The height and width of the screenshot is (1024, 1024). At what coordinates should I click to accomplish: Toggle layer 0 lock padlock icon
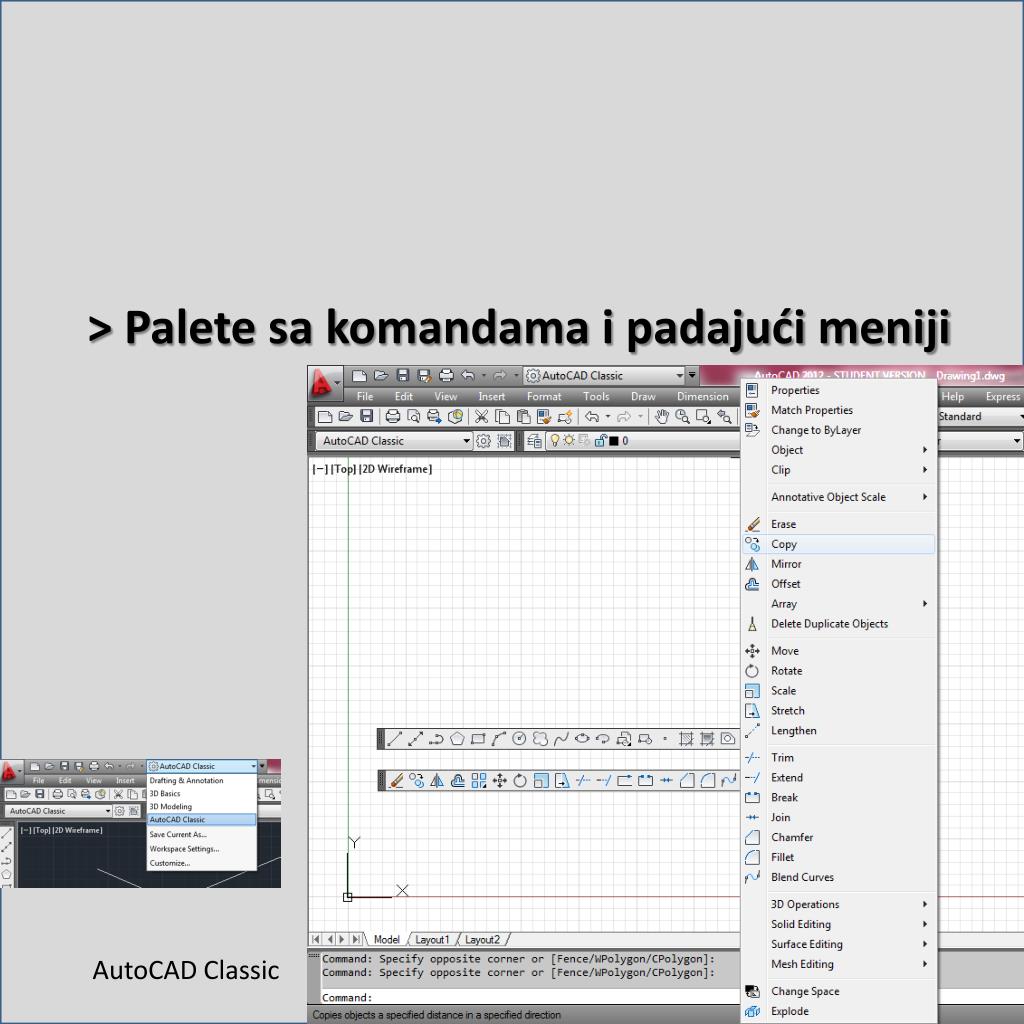click(x=601, y=441)
